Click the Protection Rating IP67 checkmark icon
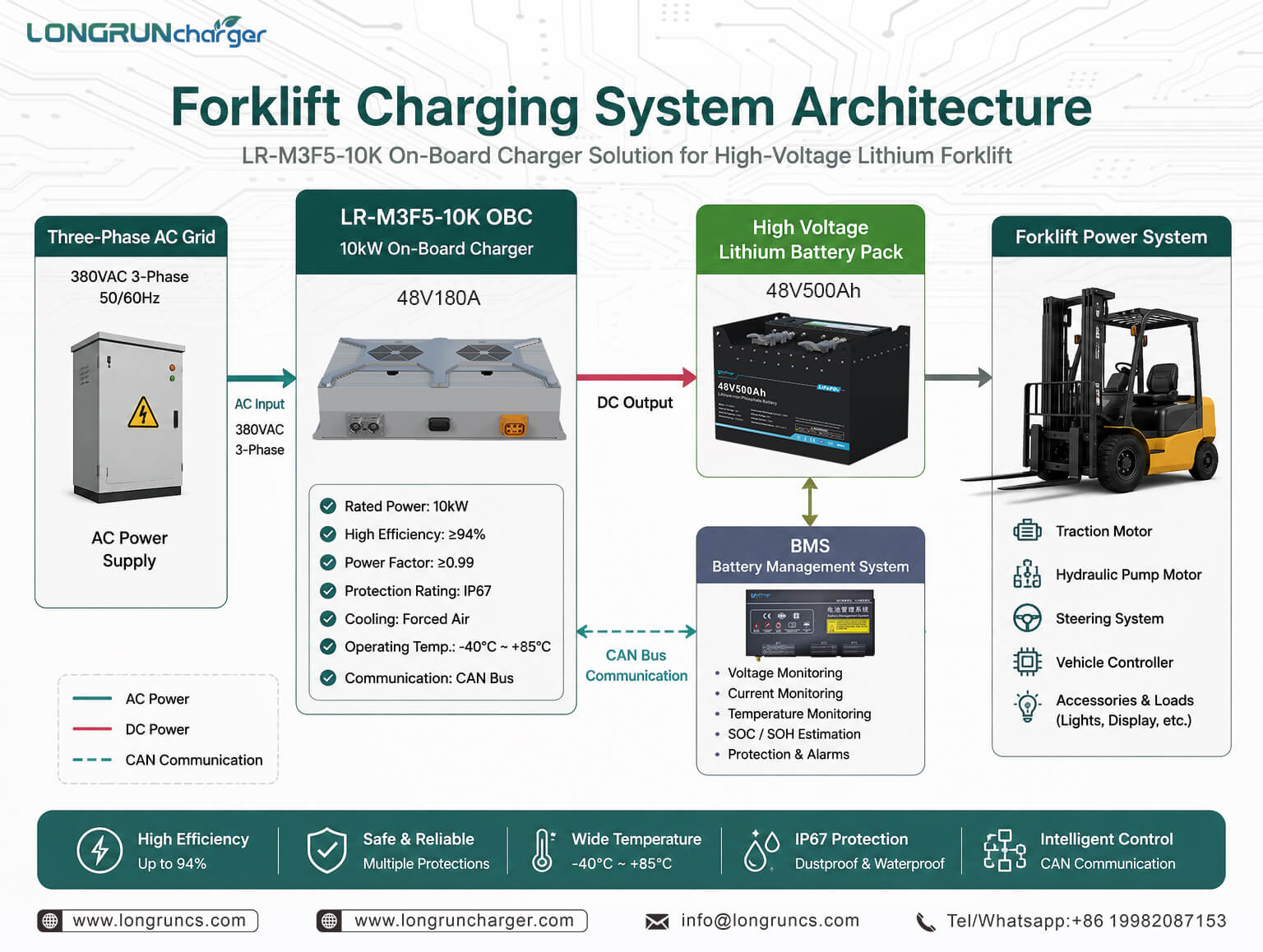 point(328,590)
